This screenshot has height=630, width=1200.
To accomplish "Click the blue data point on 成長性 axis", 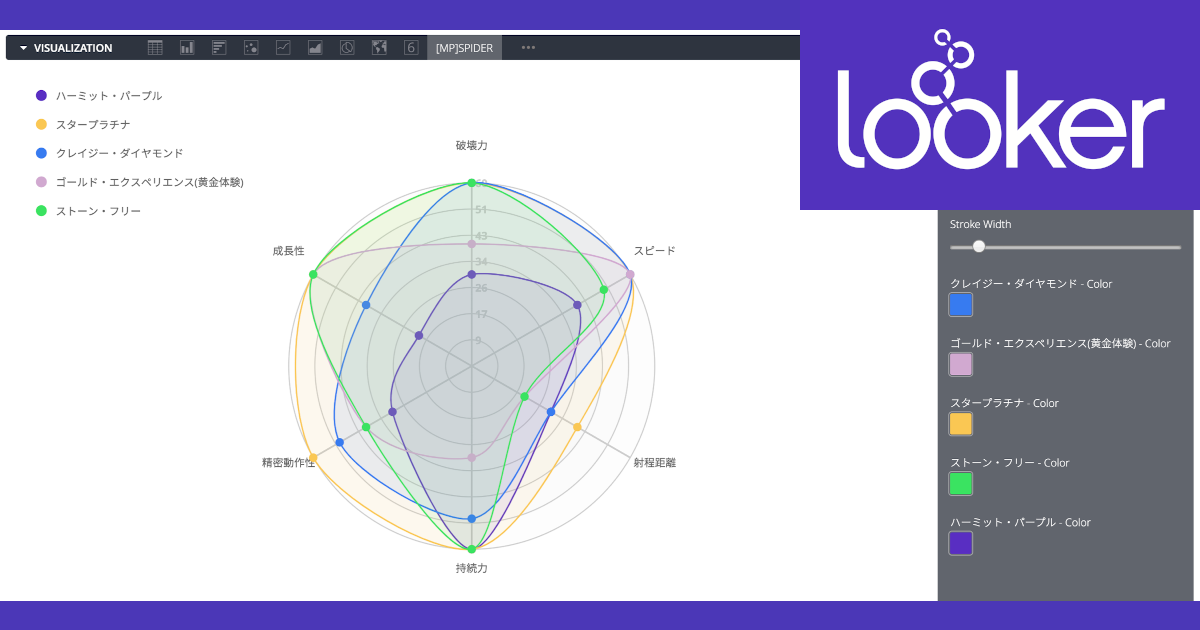I will point(366,305).
